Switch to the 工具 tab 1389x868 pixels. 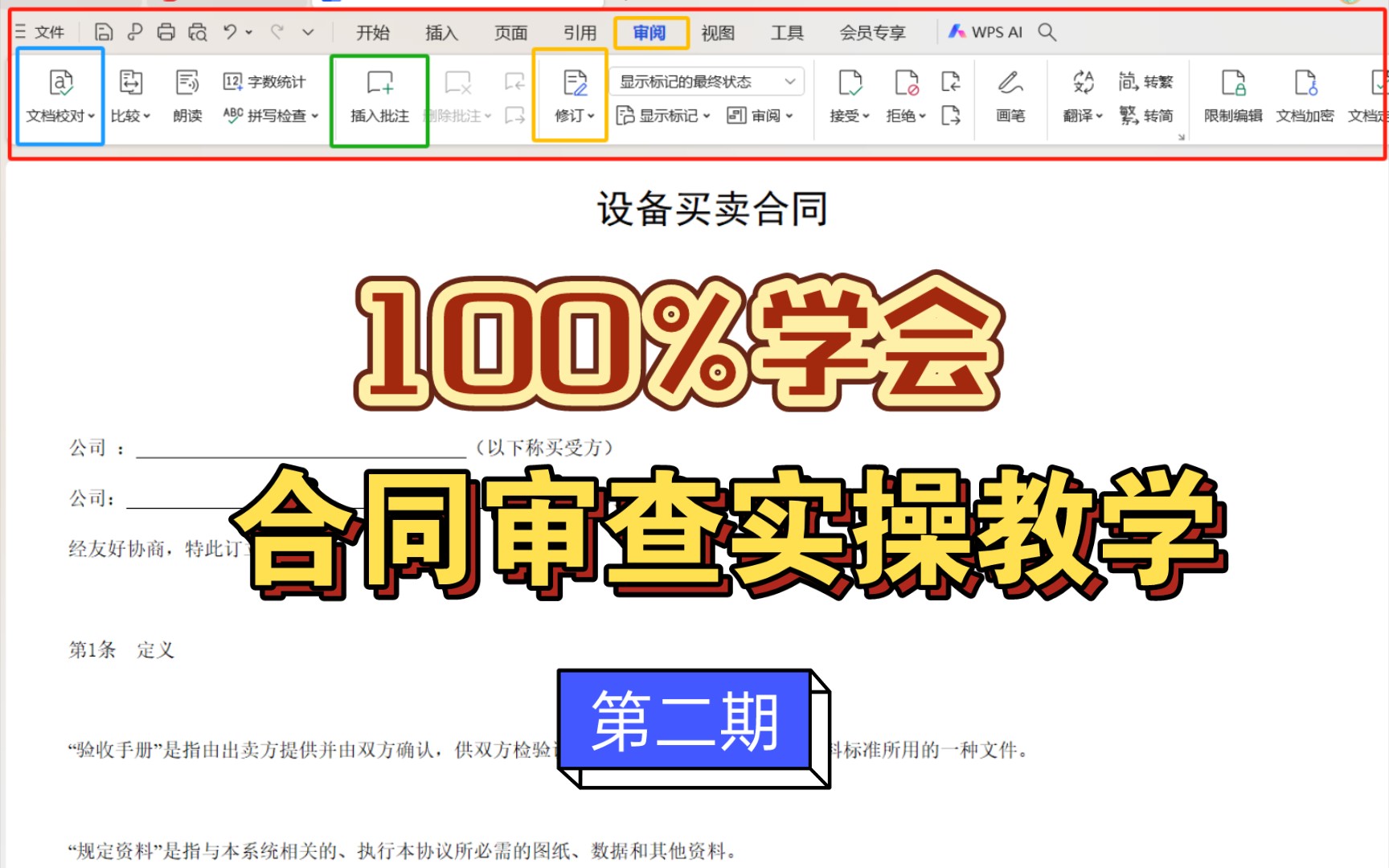pos(787,32)
